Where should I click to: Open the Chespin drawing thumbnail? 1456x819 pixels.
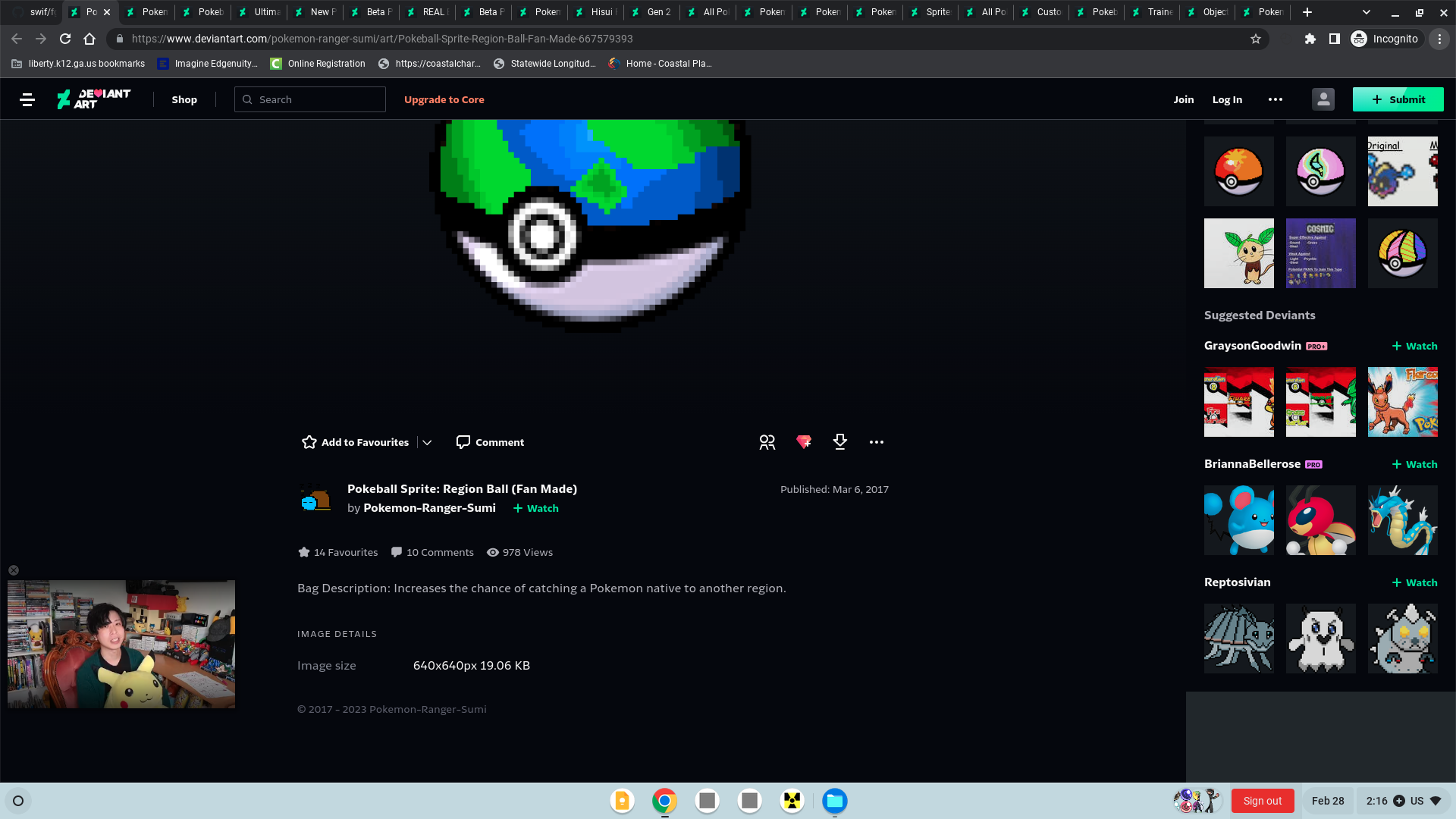pyautogui.click(x=1239, y=253)
